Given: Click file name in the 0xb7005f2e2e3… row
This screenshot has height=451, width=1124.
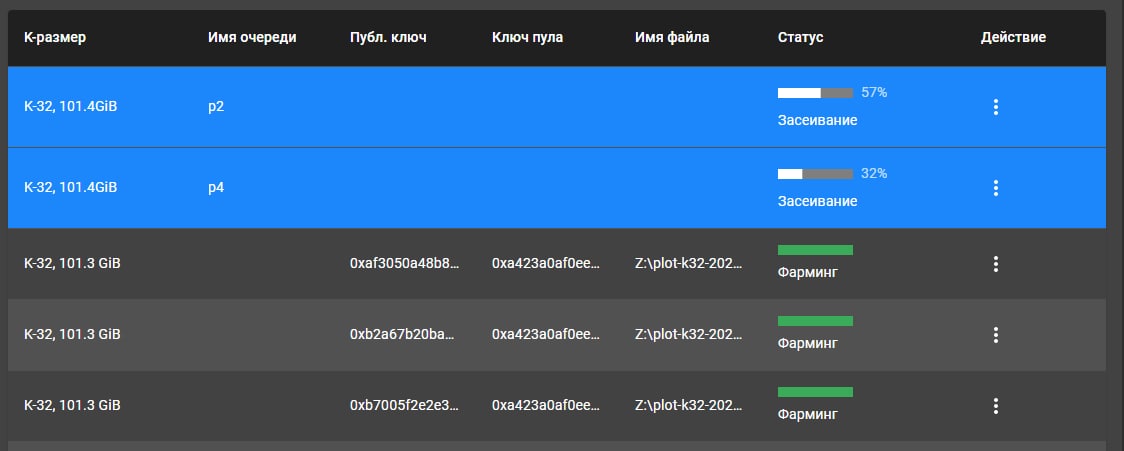Looking at the screenshot, I should 689,406.
